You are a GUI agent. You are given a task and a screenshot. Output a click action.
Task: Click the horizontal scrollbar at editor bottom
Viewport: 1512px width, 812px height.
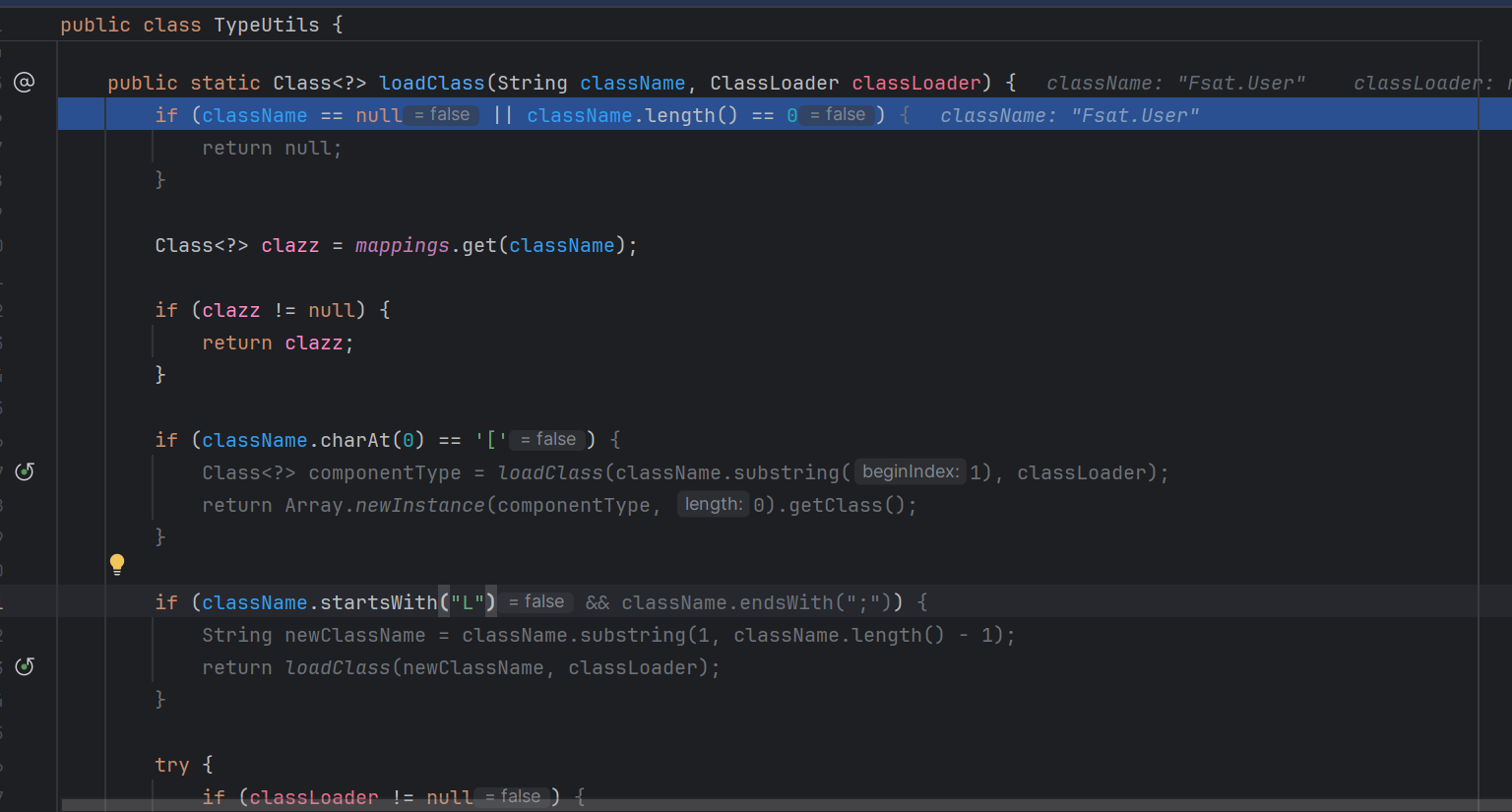click(x=689, y=805)
